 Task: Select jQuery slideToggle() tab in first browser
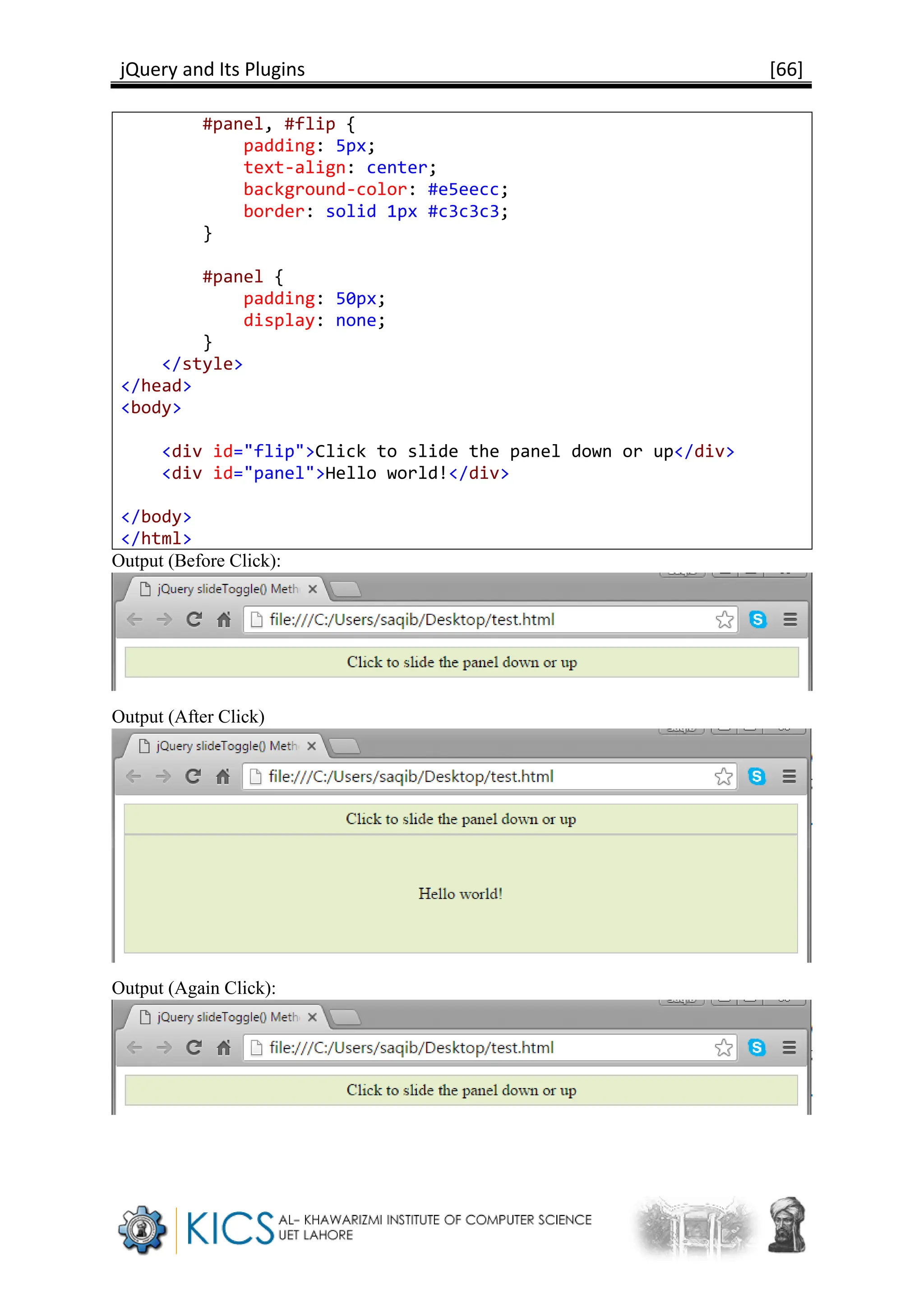tap(226, 589)
